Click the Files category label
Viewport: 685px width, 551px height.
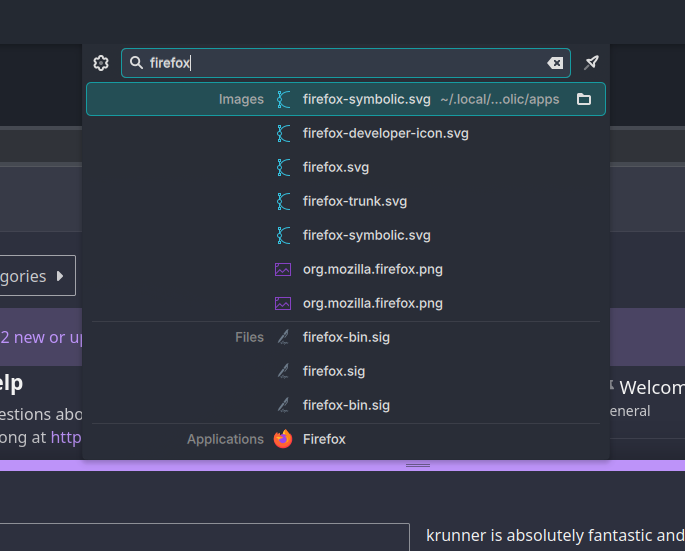click(x=249, y=337)
